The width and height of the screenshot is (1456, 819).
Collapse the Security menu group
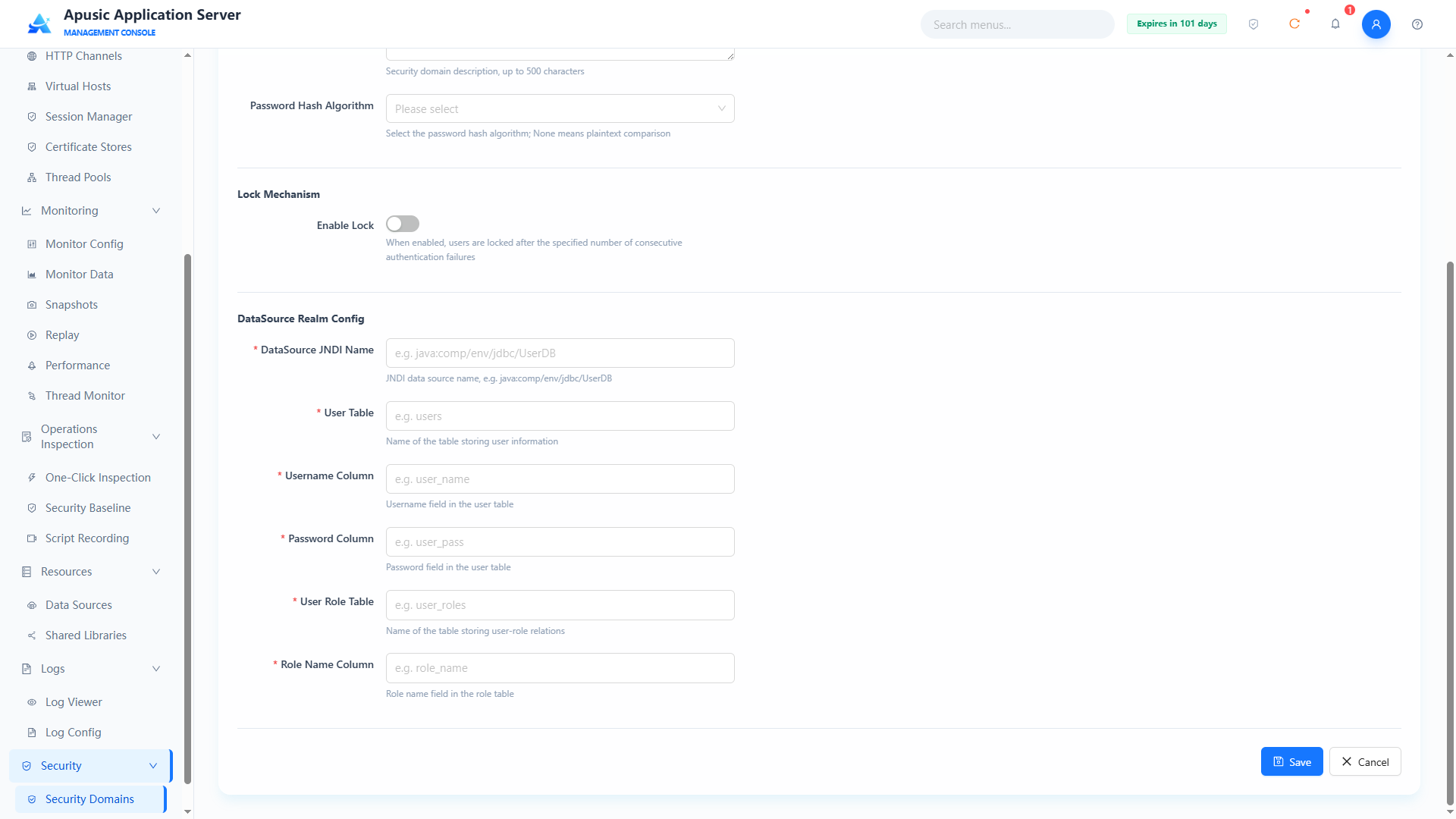click(x=91, y=766)
